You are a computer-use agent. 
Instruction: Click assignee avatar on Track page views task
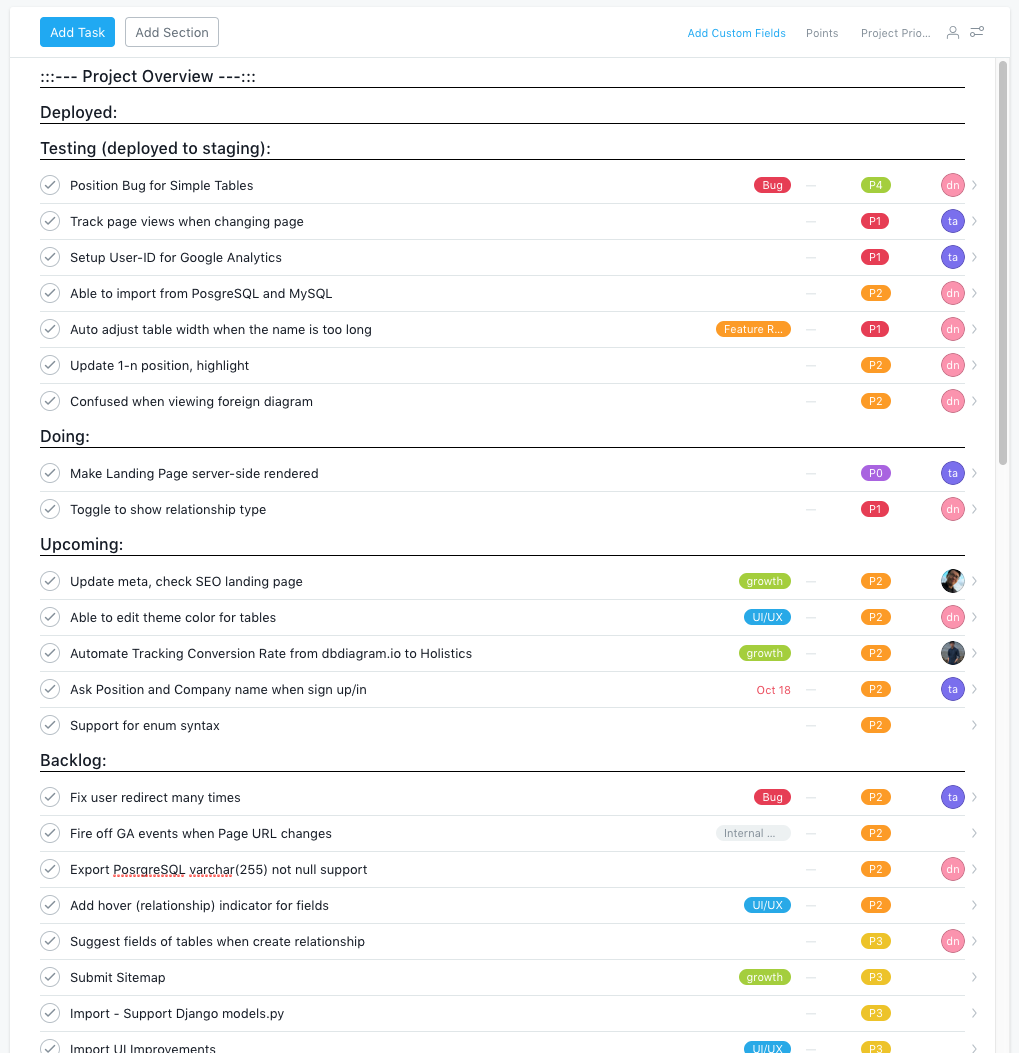(x=952, y=221)
